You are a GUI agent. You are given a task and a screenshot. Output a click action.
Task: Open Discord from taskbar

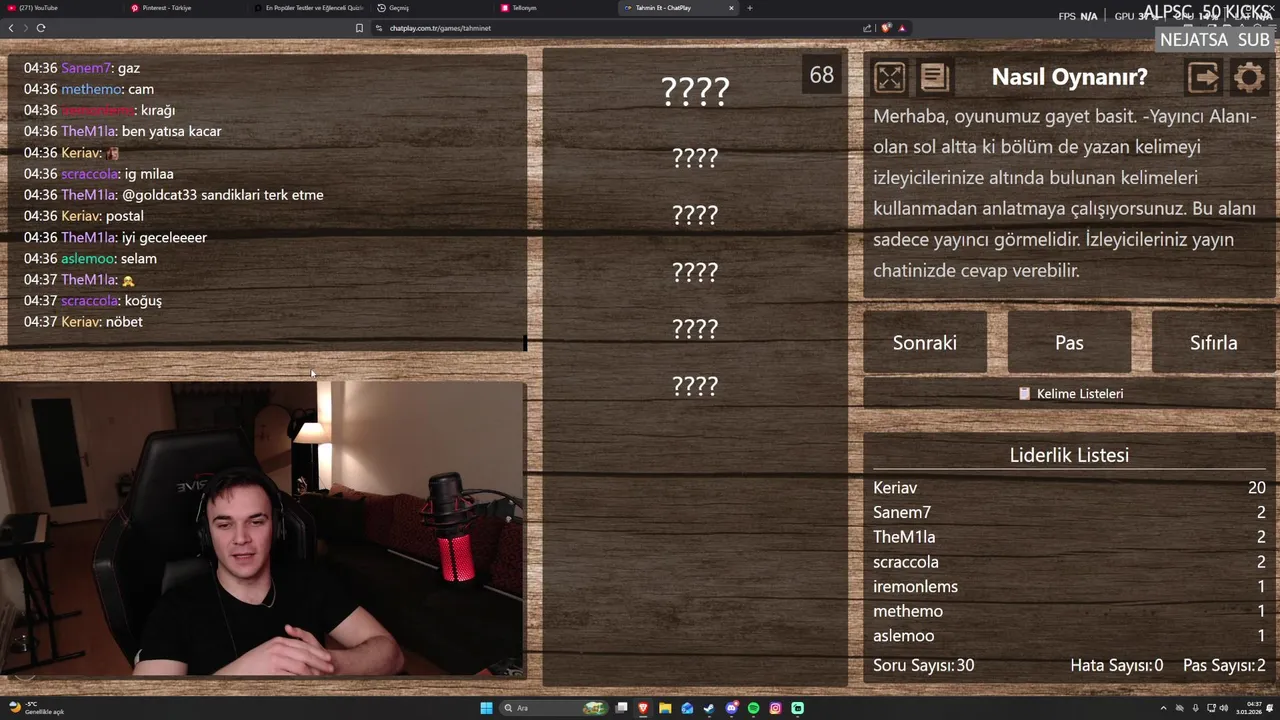click(731, 708)
